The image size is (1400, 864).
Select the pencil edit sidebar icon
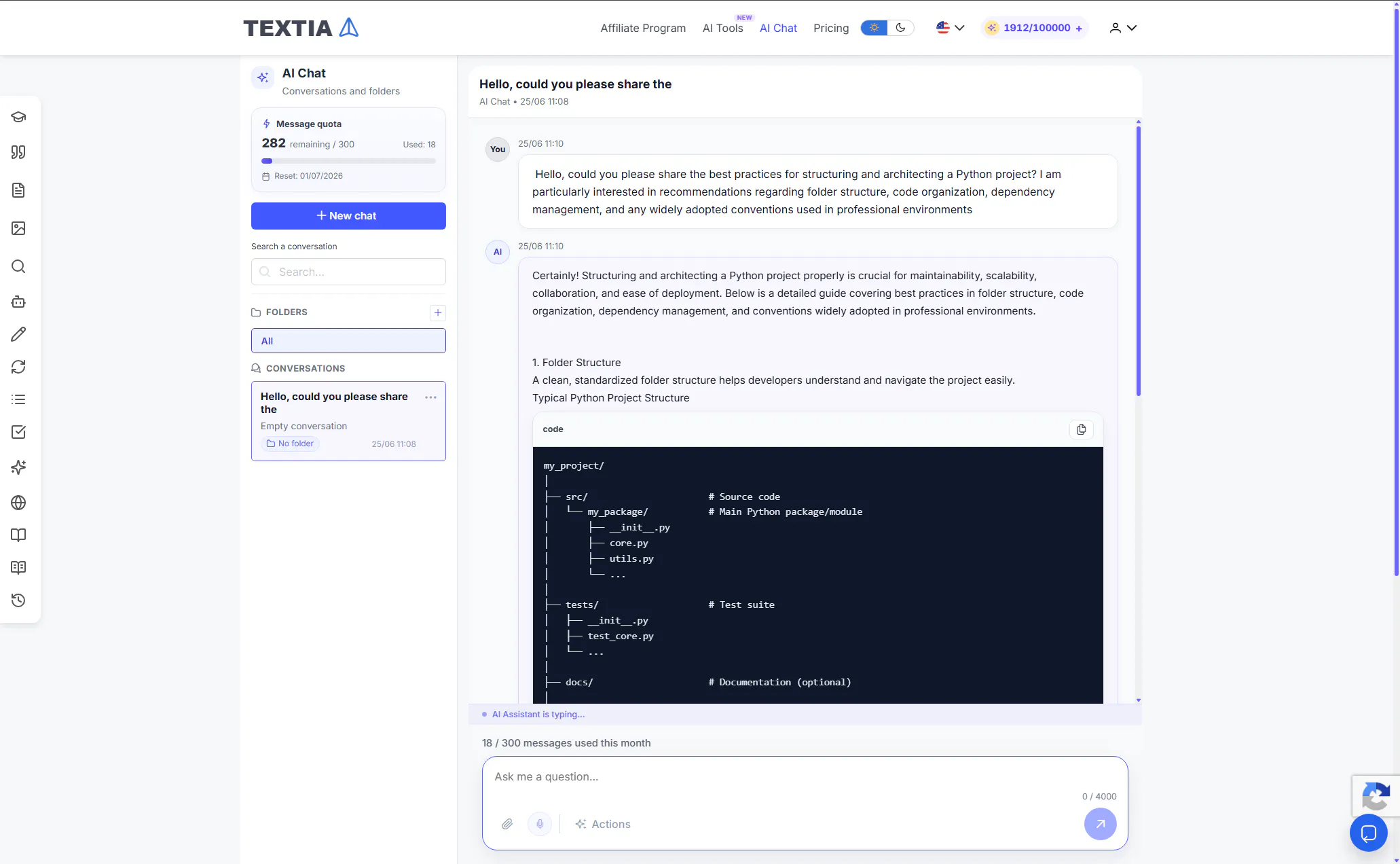pyautogui.click(x=18, y=334)
